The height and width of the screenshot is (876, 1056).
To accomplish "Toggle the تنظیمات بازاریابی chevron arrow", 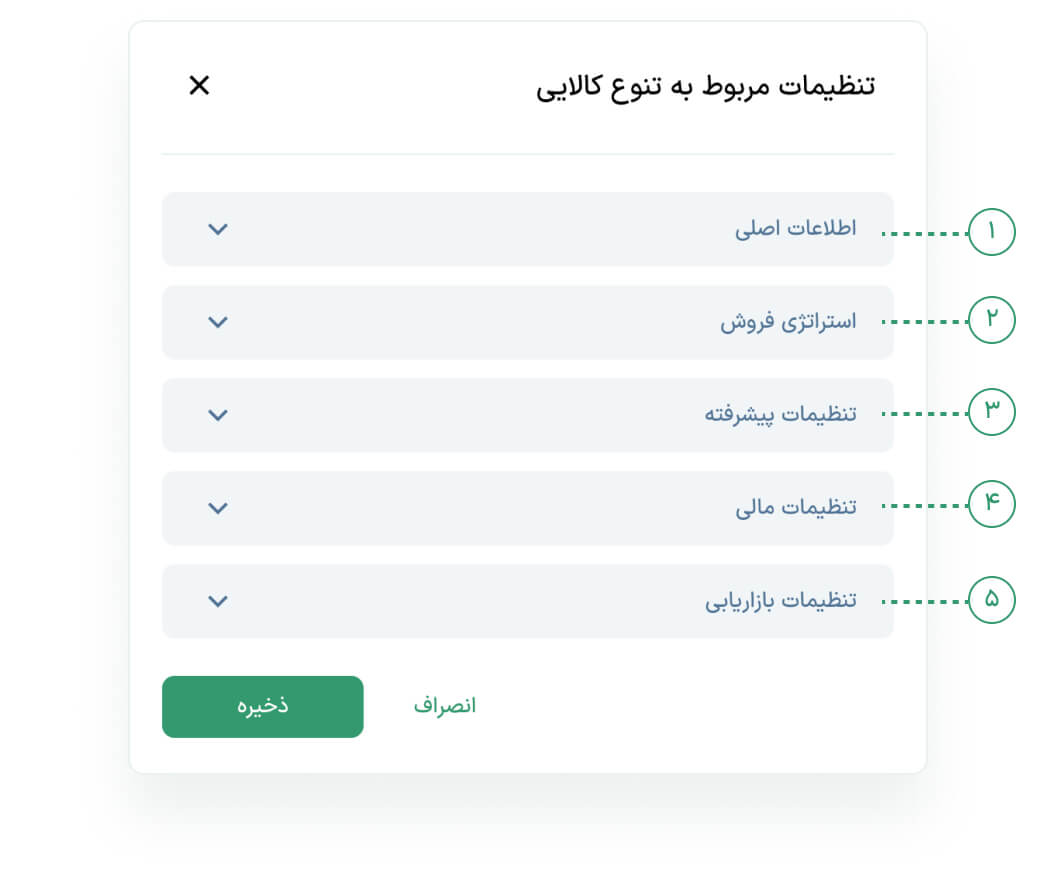I will coord(218,601).
